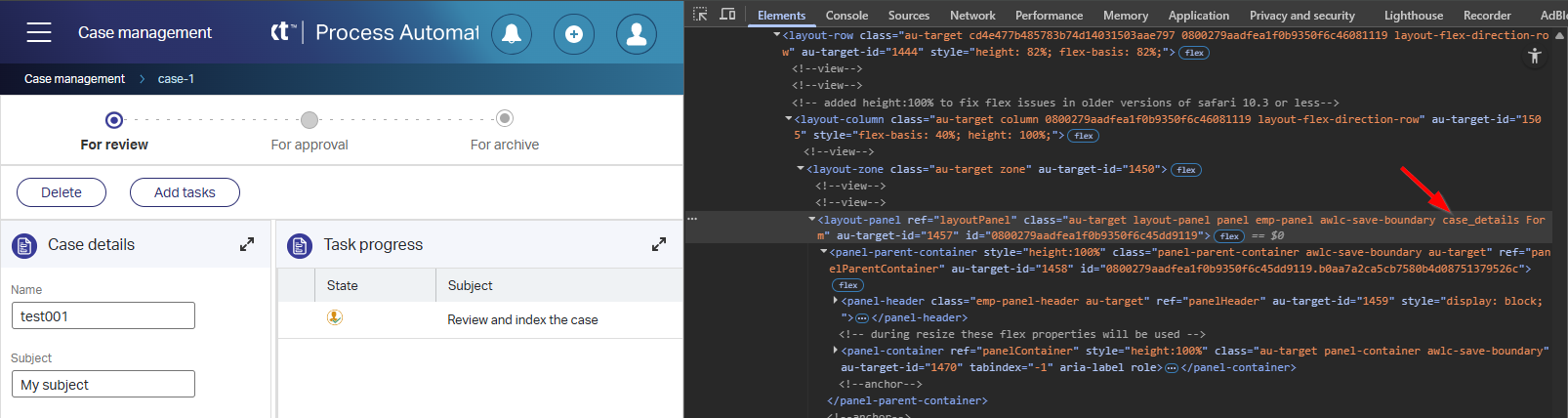The height and width of the screenshot is (418, 1568).
Task: Collapse the layout-panel element node
Action: point(811,220)
